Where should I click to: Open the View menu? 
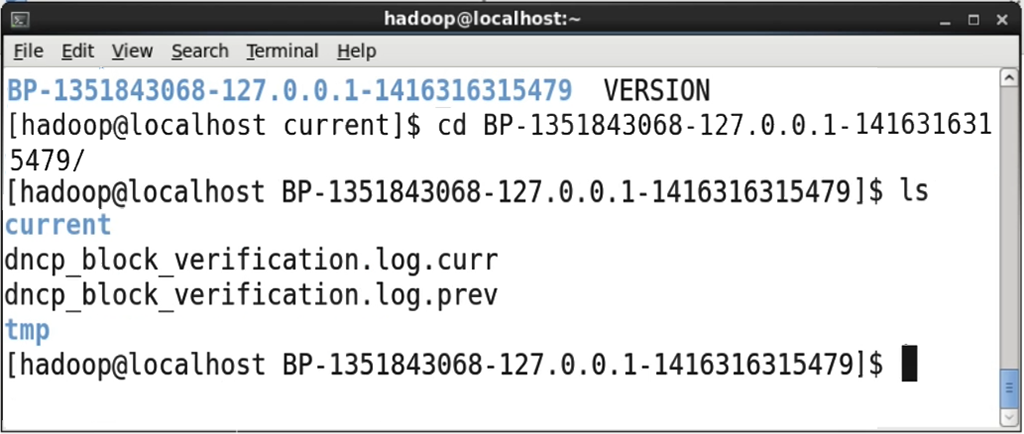[132, 51]
